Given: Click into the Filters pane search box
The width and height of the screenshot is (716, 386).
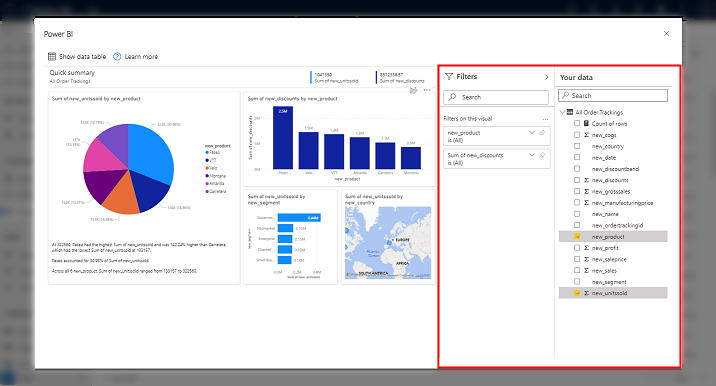Looking at the screenshot, I should pyautogui.click(x=496, y=97).
